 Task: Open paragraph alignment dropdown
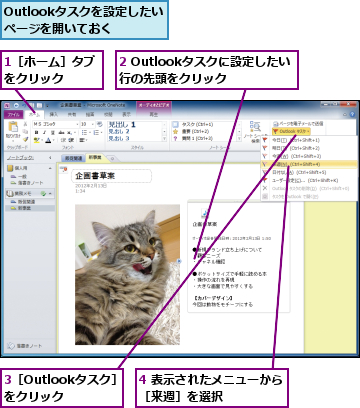[x=82, y=140]
